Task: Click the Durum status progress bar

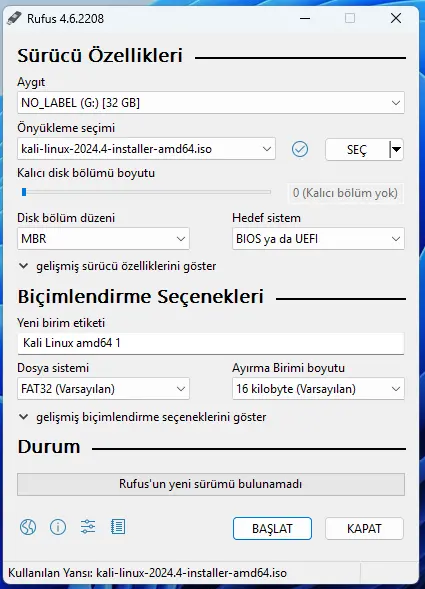Action: 211,484
